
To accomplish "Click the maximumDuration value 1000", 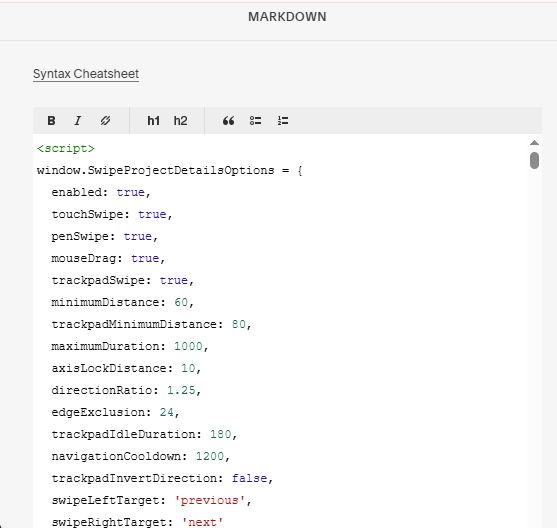I will click(188, 346).
